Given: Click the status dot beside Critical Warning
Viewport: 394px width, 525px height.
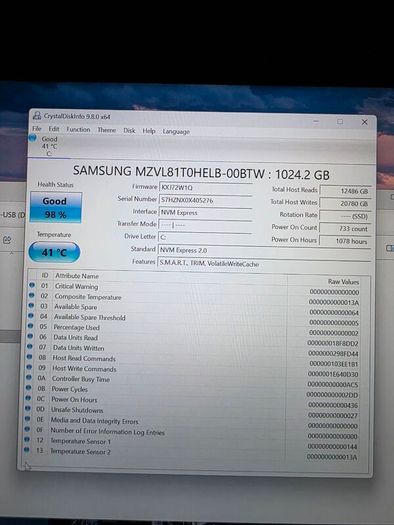Looking at the screenshot, I should [32, 285].
